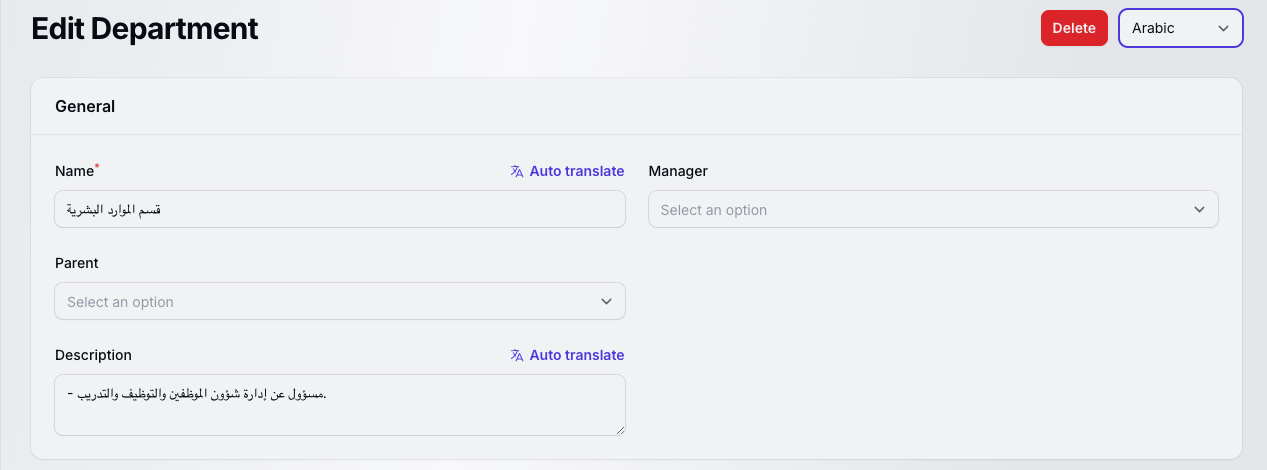Screen dimensions: 1267x470
Task: Click the red Delete button
Action: pyautogui.click(x=1074, y=28)
